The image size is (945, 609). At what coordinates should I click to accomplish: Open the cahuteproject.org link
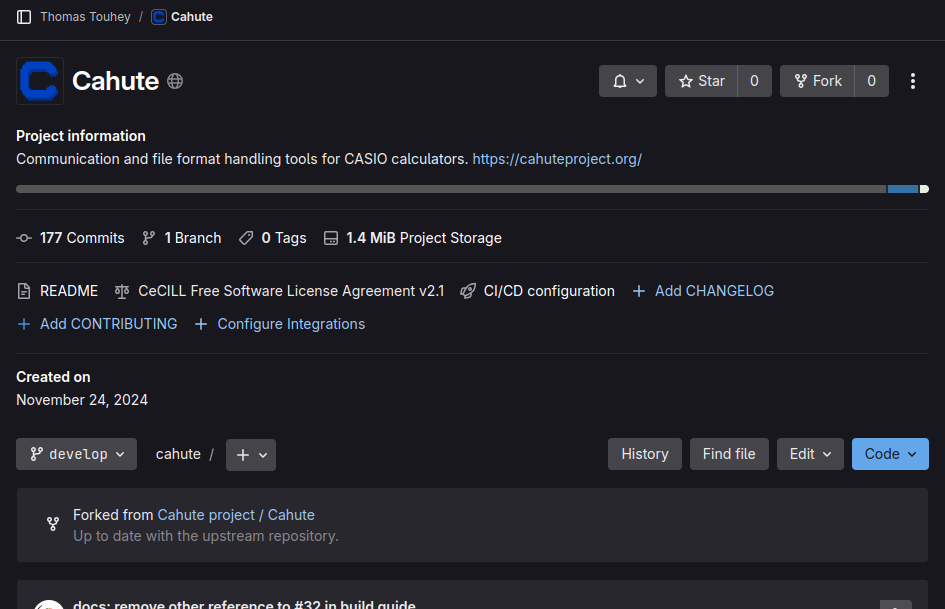tap(557, 159)
